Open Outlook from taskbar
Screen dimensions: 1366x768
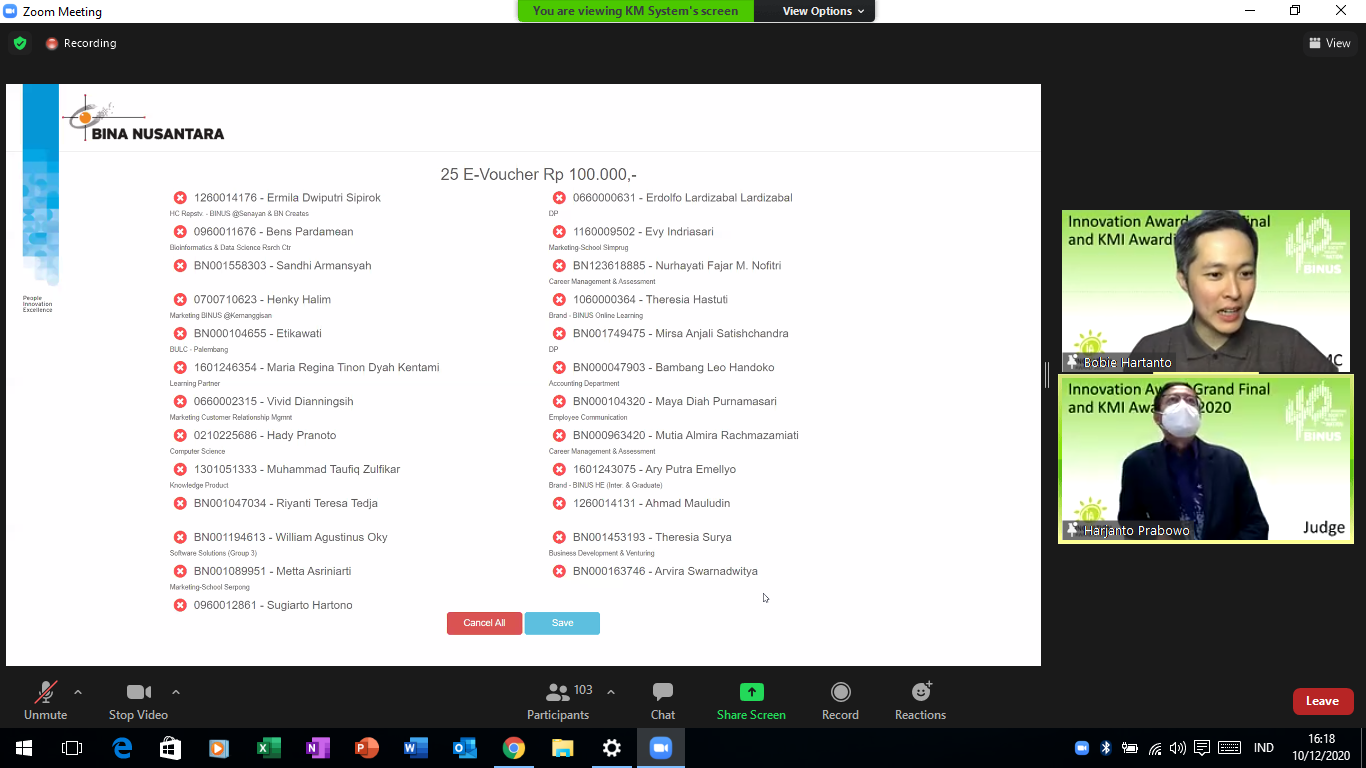point(465,748)
